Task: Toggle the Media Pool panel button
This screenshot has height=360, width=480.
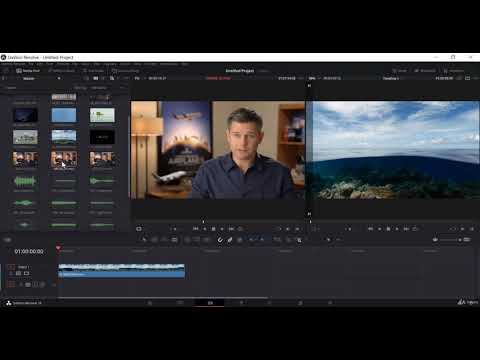Action: (x=28, y=71)
